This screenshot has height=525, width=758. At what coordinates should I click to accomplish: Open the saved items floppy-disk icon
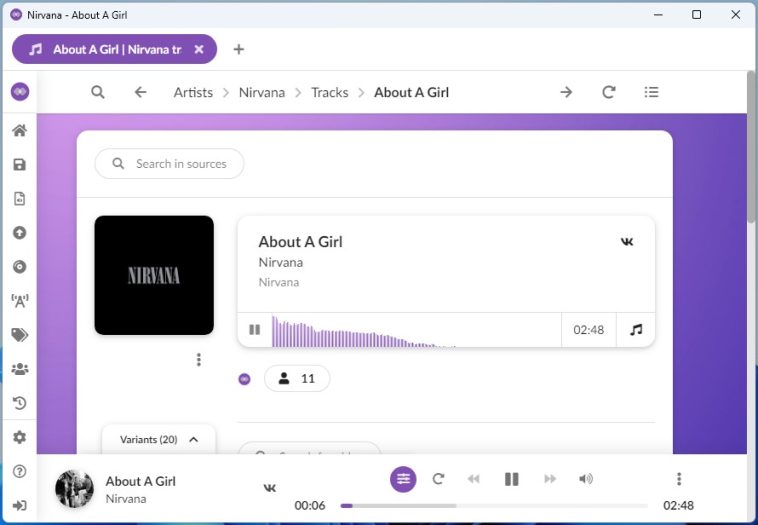pos(20,165)
